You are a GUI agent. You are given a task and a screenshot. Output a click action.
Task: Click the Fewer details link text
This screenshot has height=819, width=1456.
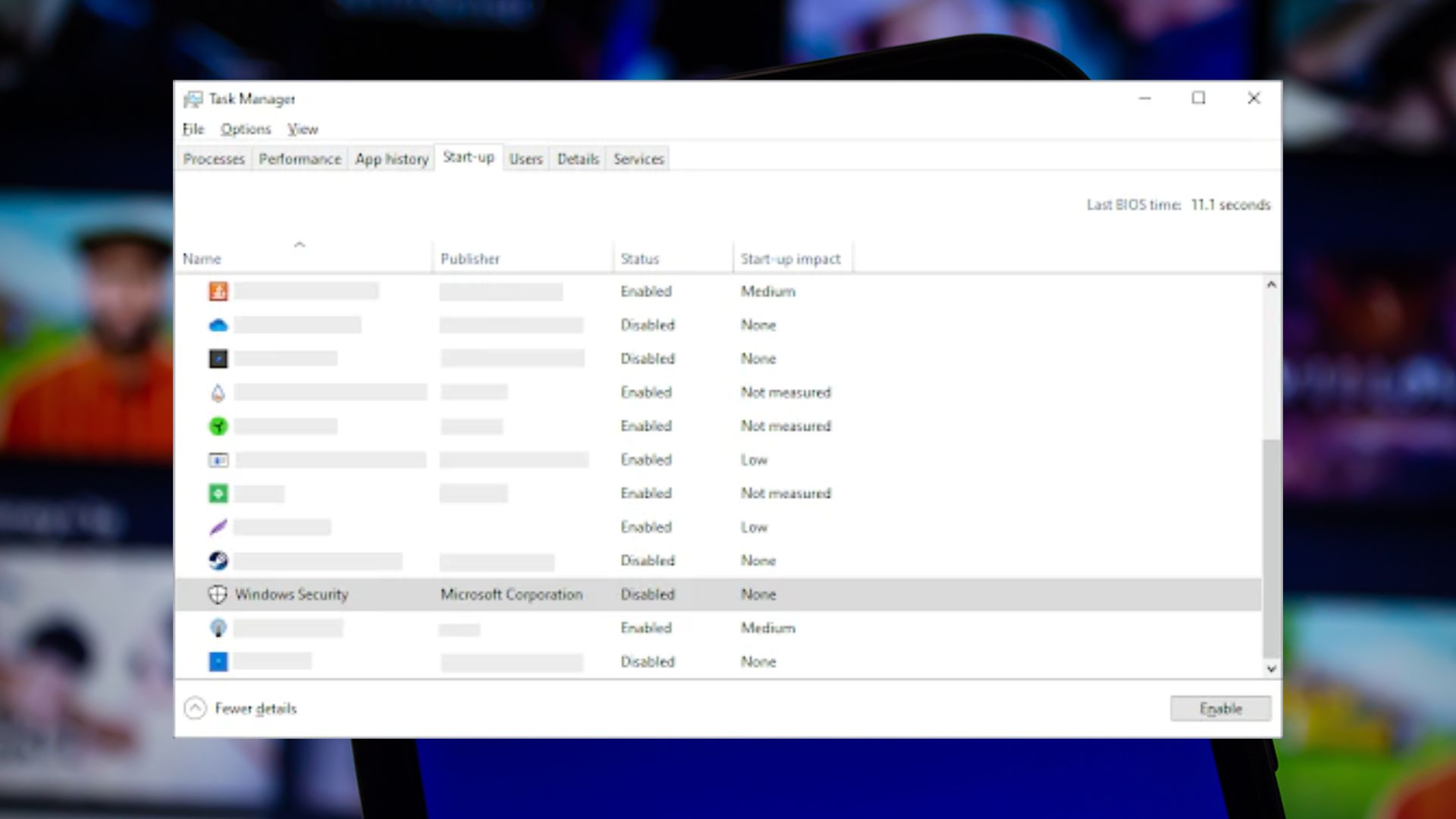point(256,708)
